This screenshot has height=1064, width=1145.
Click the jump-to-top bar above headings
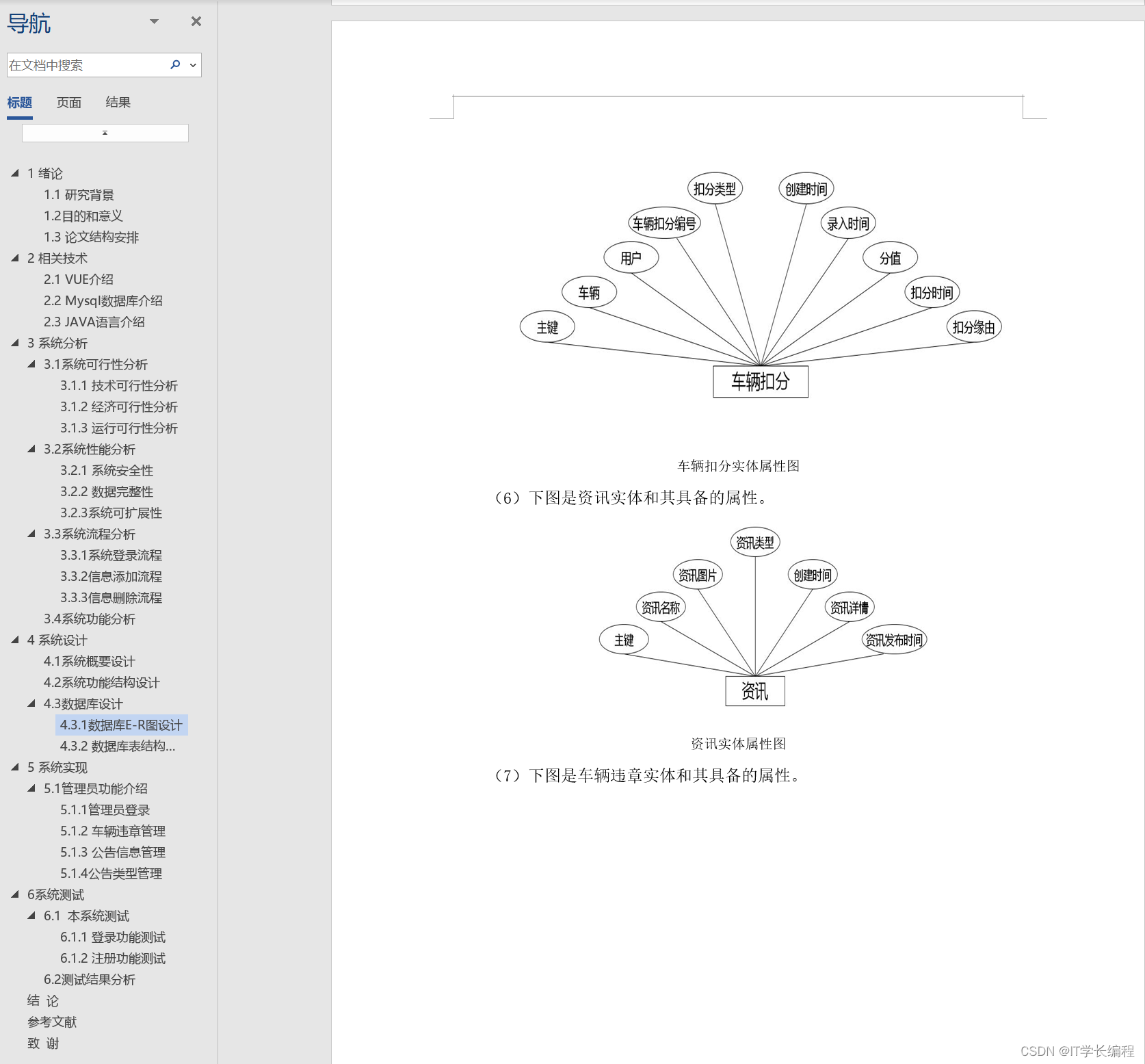point(105,133)
